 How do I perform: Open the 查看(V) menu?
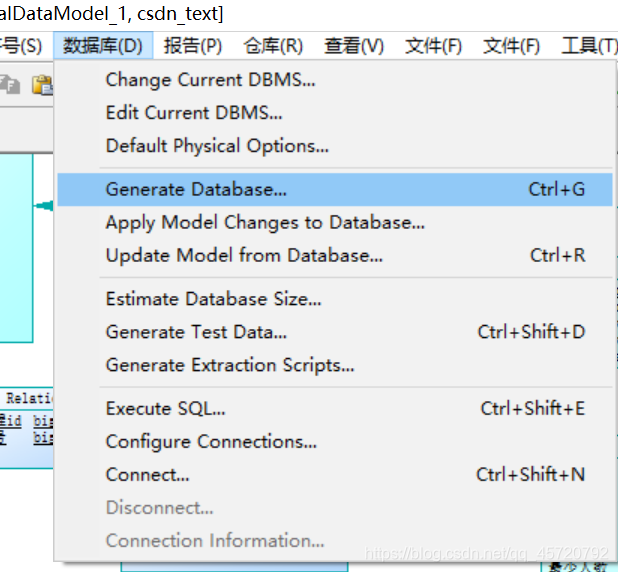(354, 45)
